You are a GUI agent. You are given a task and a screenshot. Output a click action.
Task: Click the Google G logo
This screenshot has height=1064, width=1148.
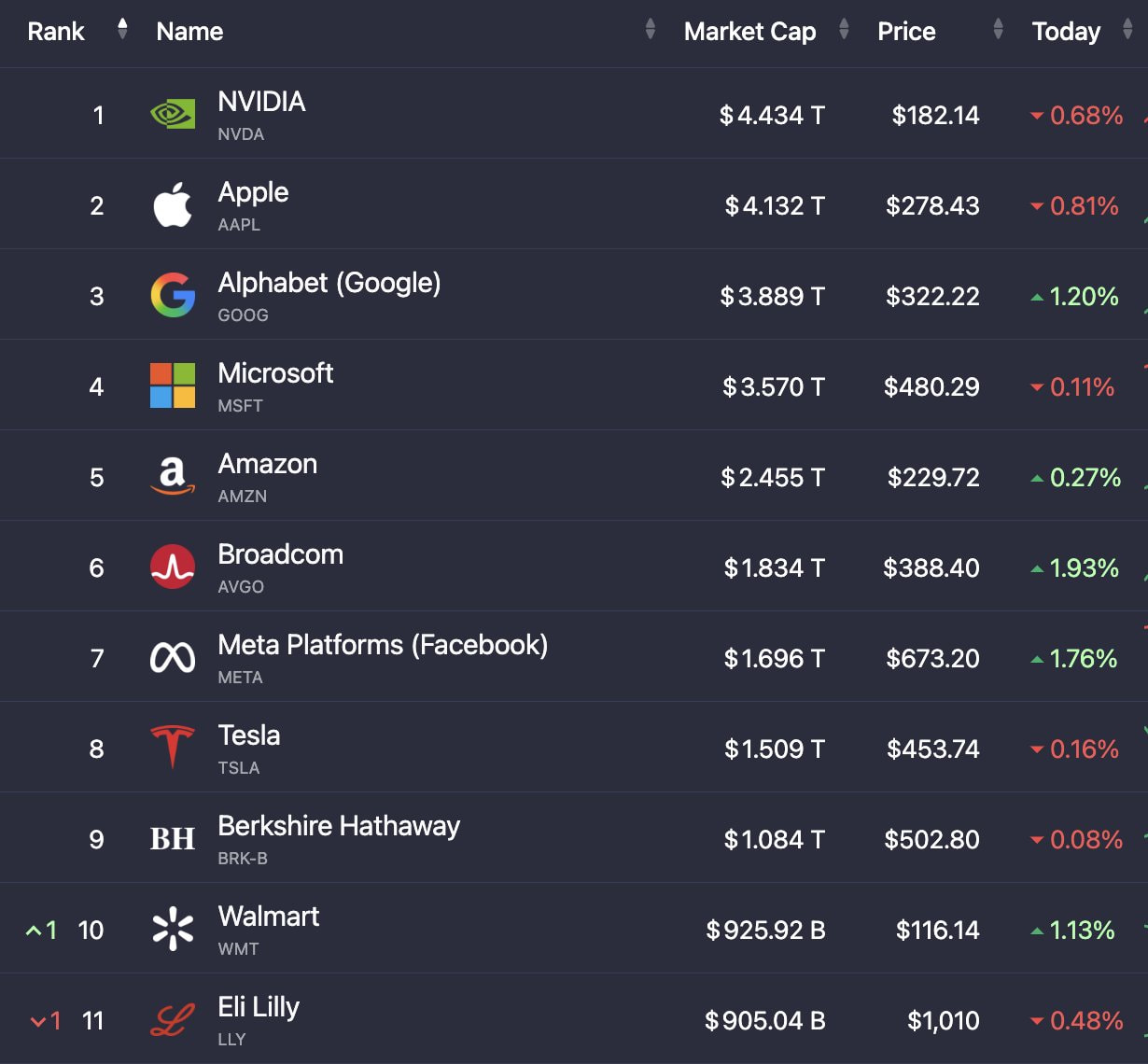coord(173,296)
